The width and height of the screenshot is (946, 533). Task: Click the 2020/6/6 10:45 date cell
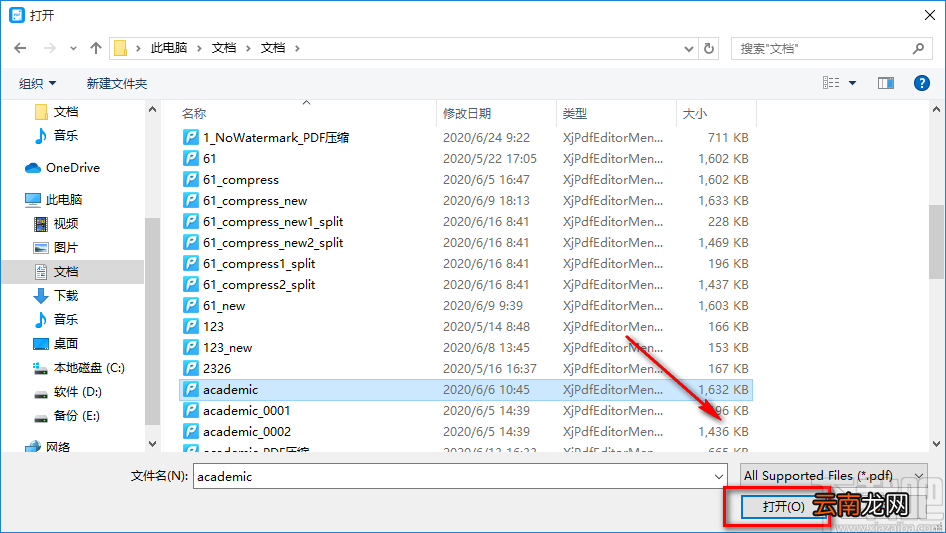click(x=486, y=389)
